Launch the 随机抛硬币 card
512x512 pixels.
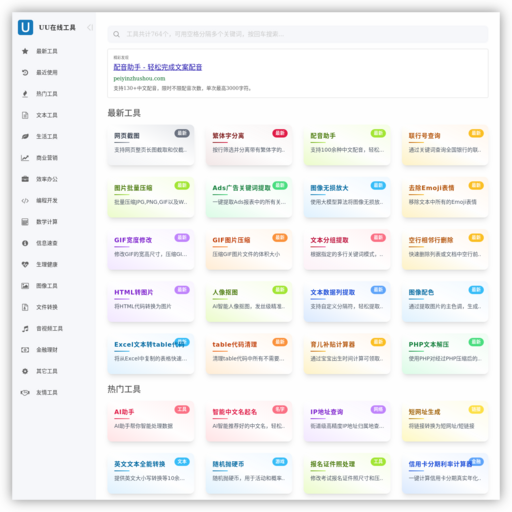pyautogui.click(x=249, y=473)
